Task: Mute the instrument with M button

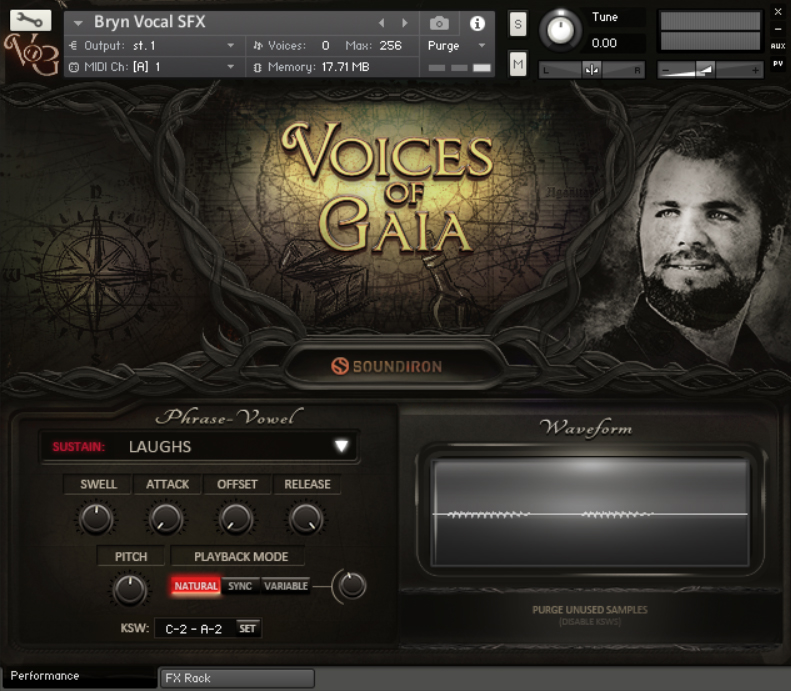Action: tap(518, 64)
